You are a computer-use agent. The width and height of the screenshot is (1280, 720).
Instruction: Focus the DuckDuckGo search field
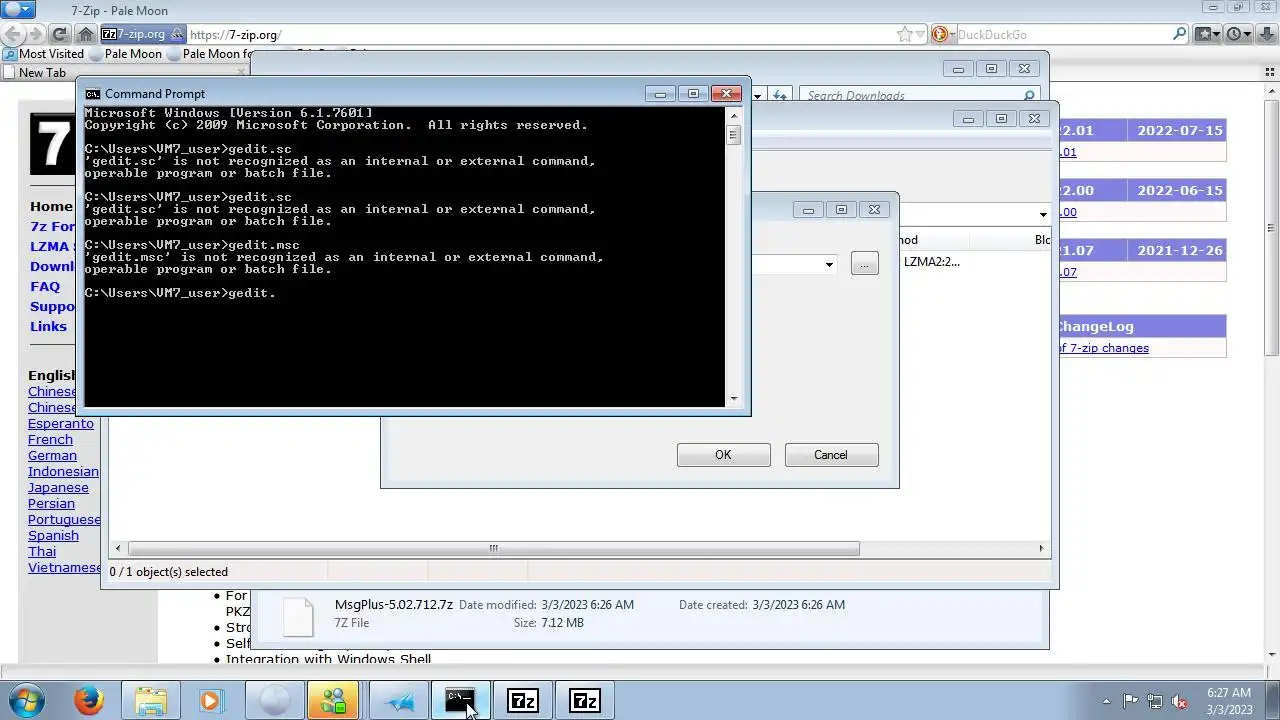point(1061,34)
